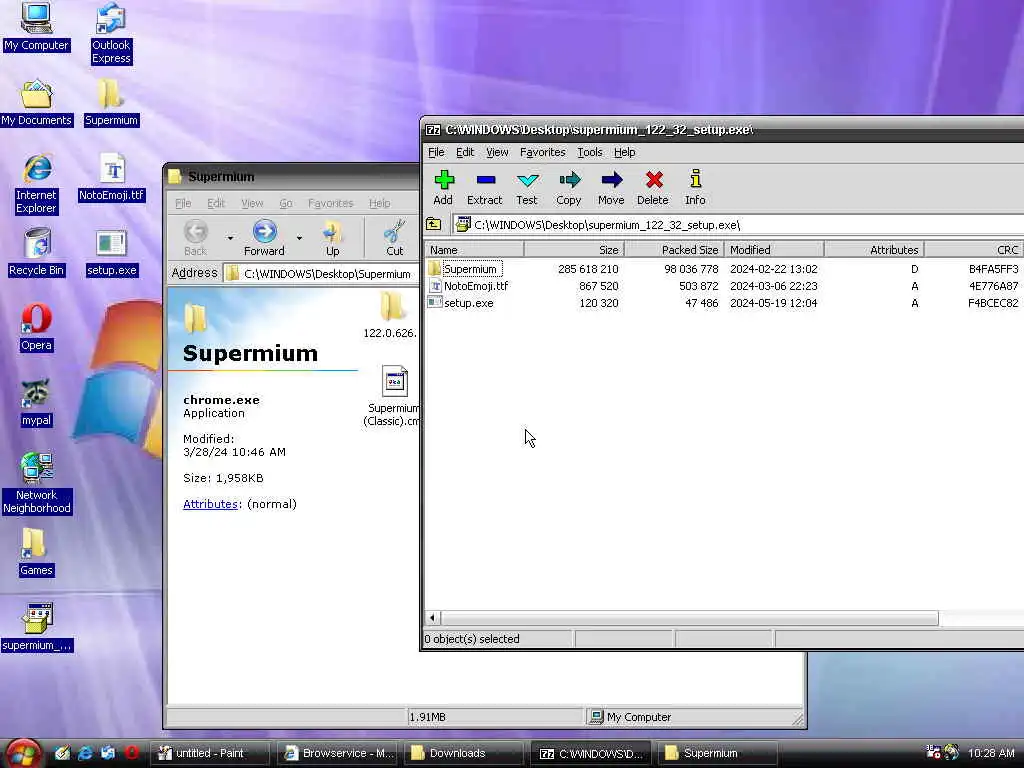Click Opera quick launch icon in taskbar
This screenshot has height=768, width=1024.
tap(131, 753)
